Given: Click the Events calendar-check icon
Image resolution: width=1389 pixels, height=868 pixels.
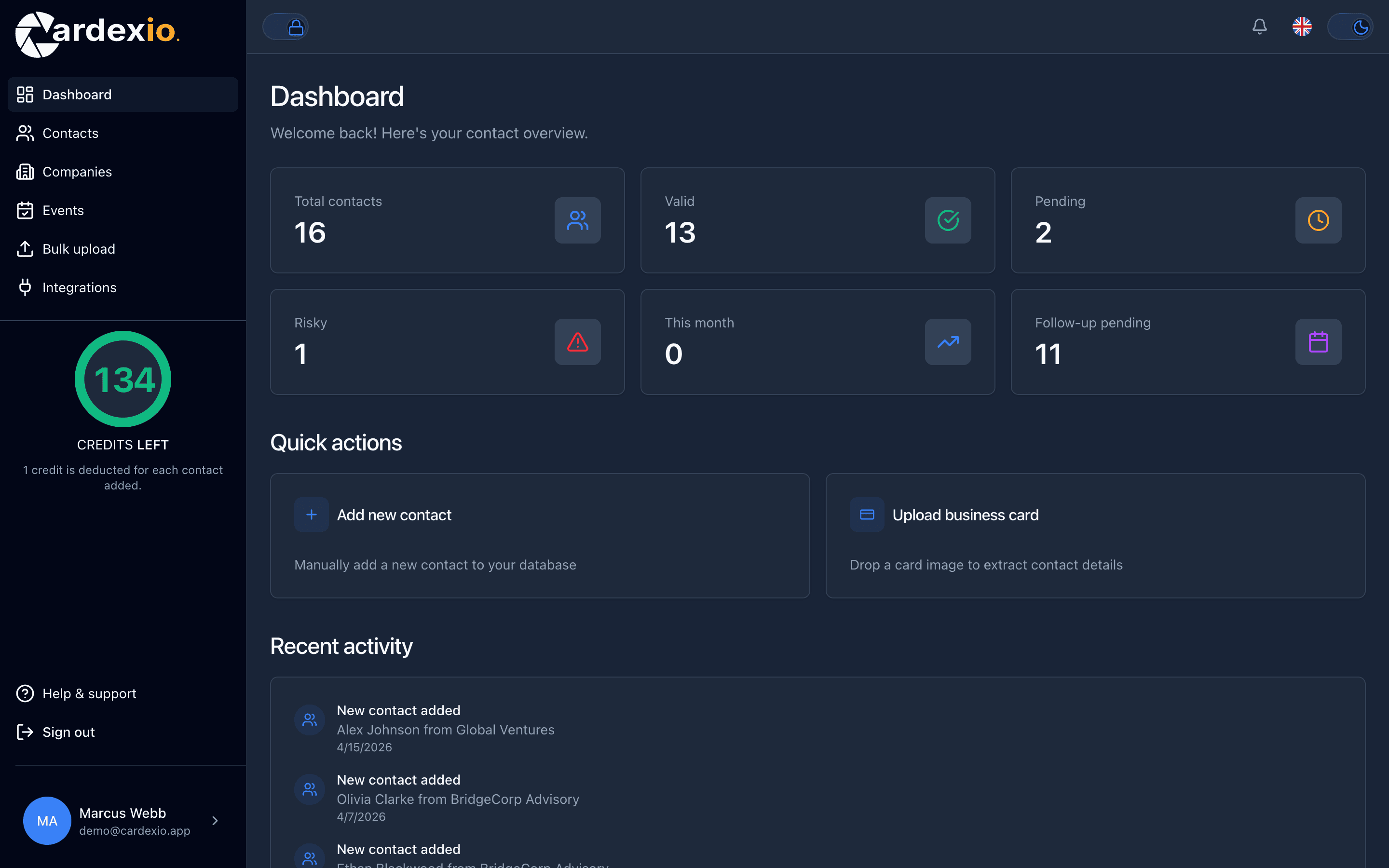Looking at the screenshot, I should [25, 210].
